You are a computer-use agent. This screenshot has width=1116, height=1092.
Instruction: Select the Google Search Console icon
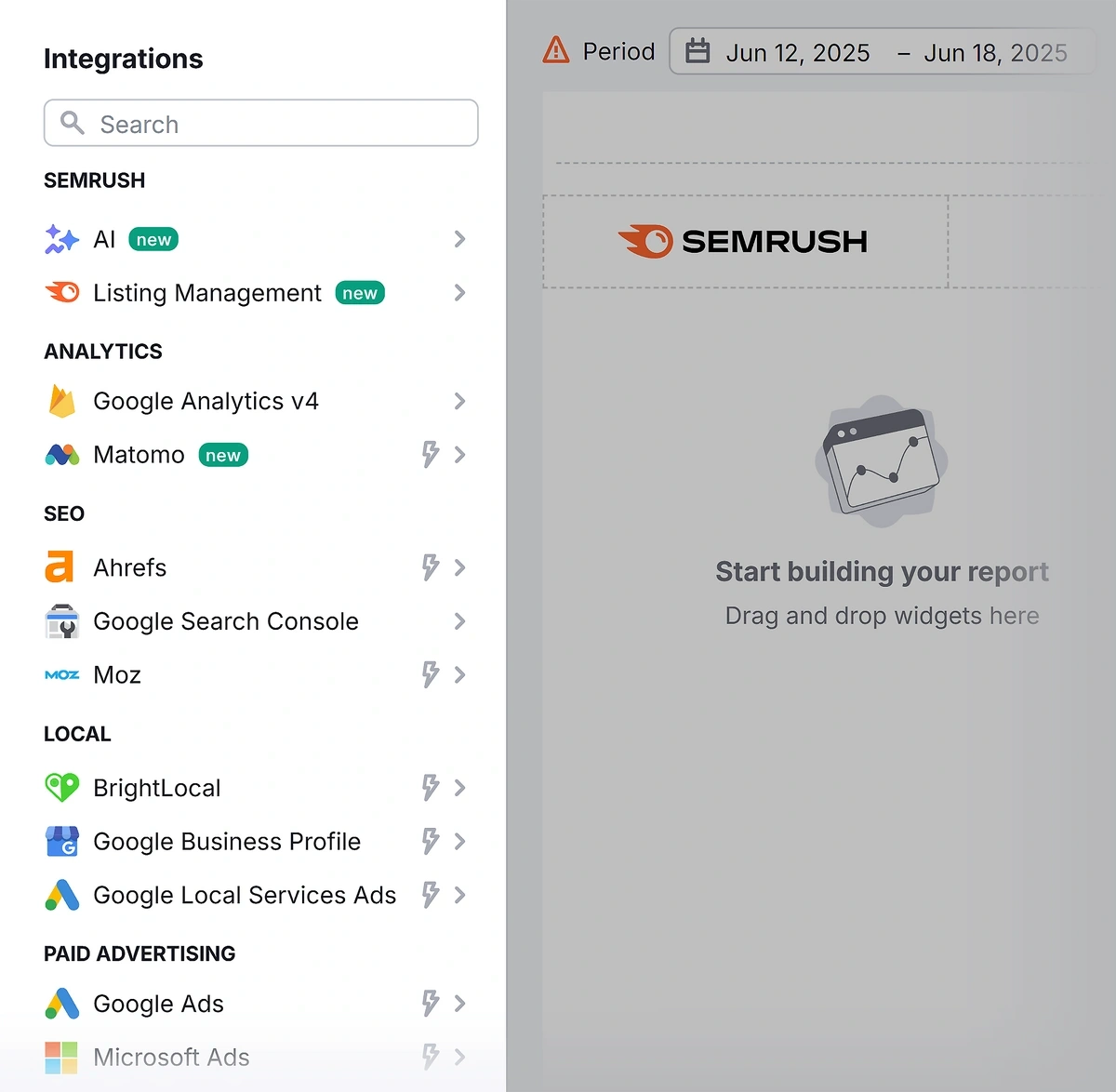[x=61, y=621]
